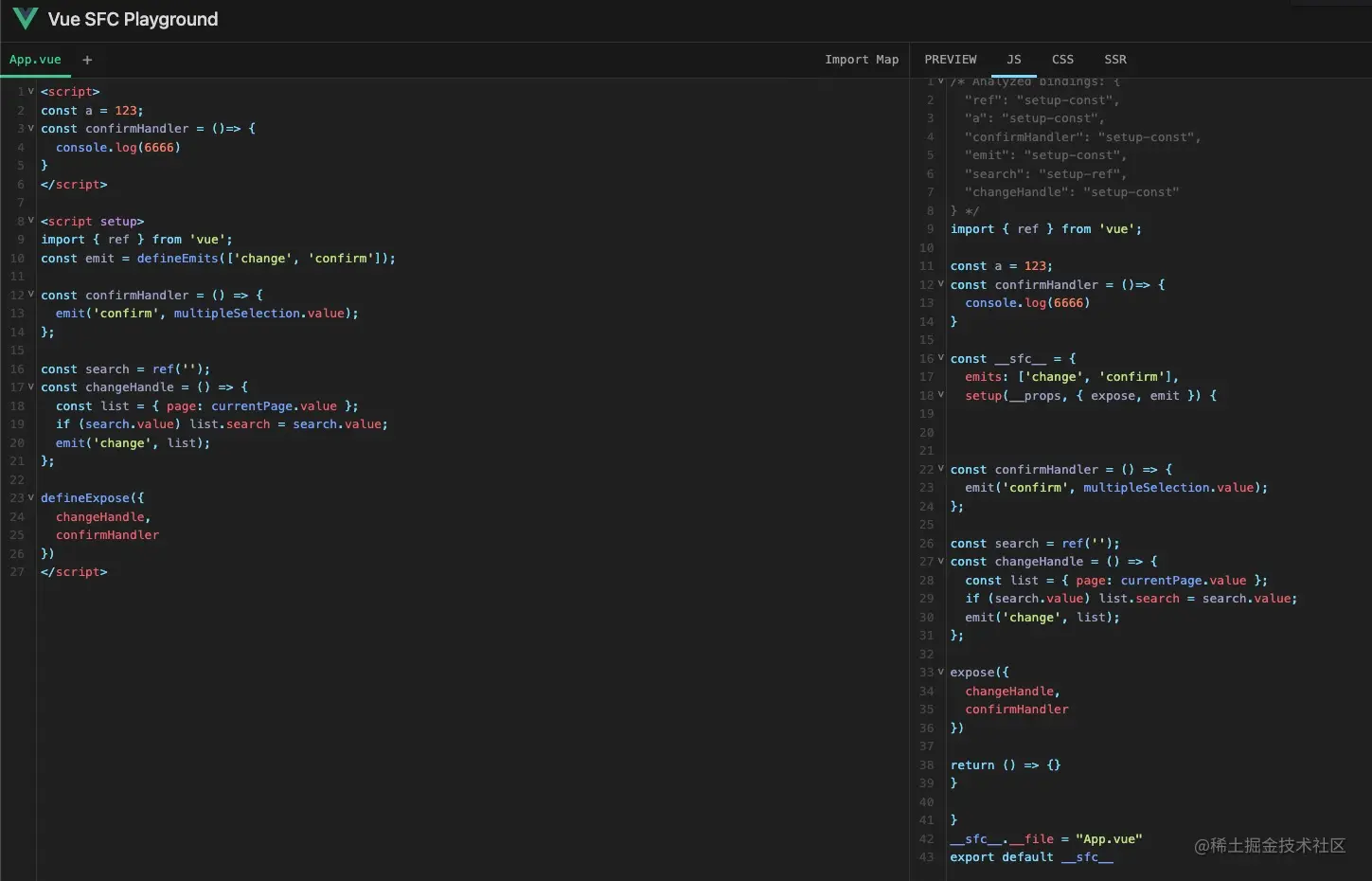Click the import statement on App.vue line 9
The height and width of the screenshot is (881, 1372).
136,240
